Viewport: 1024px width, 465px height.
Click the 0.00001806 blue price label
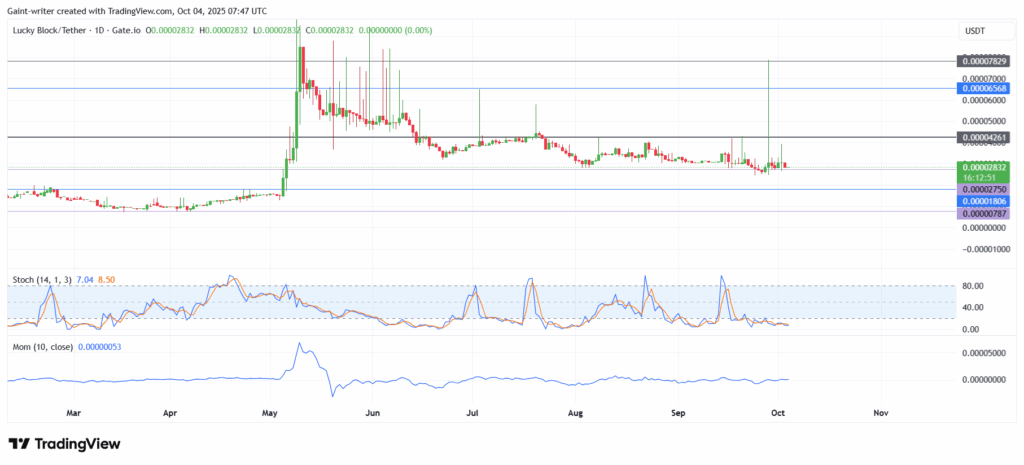tap(983, 201)
